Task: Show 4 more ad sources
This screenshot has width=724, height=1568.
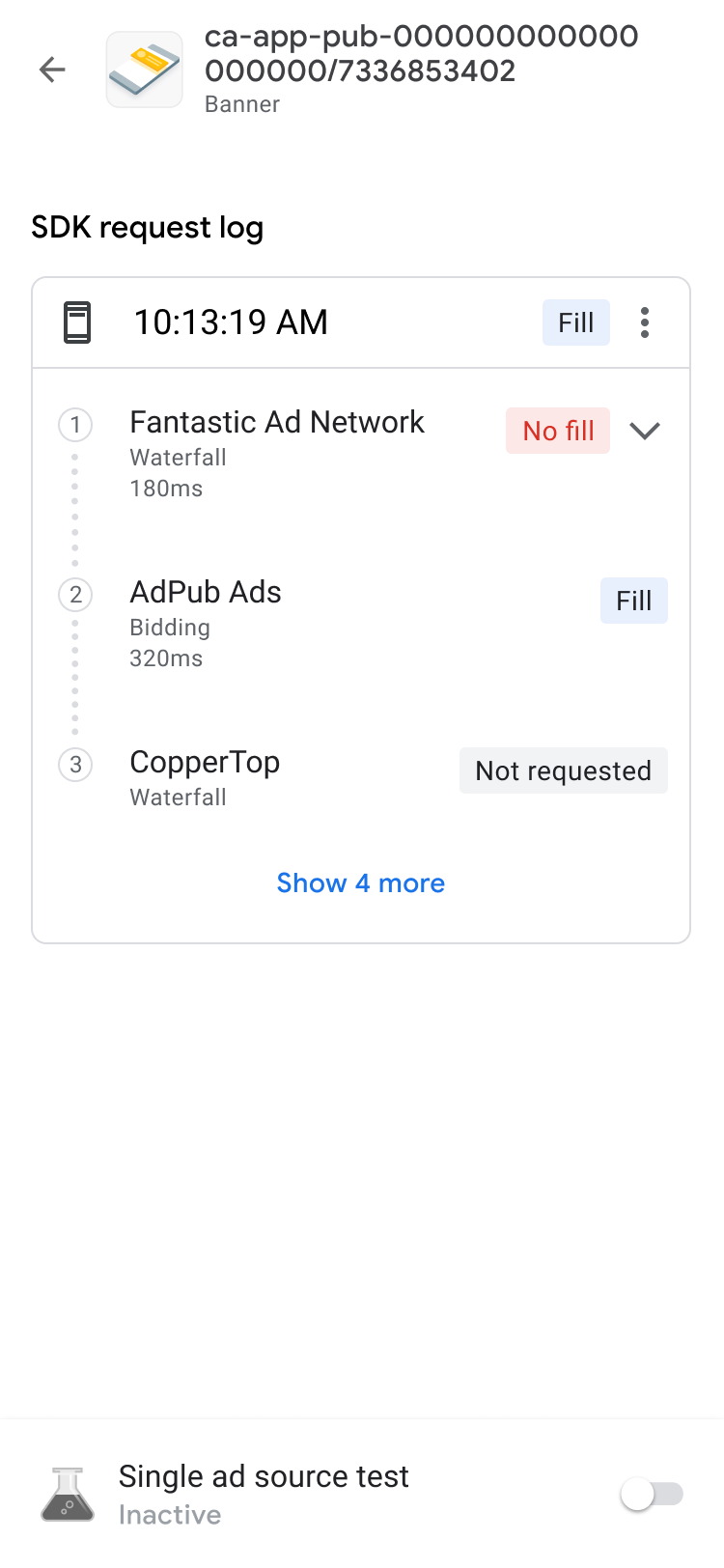Action: 361,883
